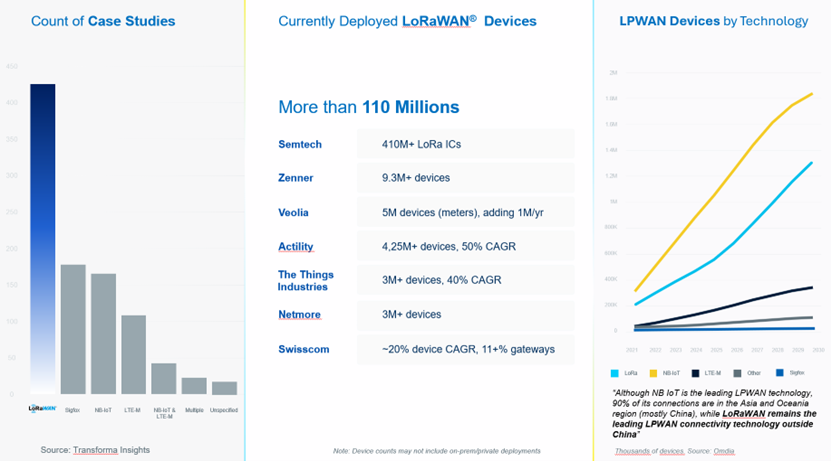The image size is (831, 461).
Task: Click the 'Other' legend label
Action: [x=754, y=373]
